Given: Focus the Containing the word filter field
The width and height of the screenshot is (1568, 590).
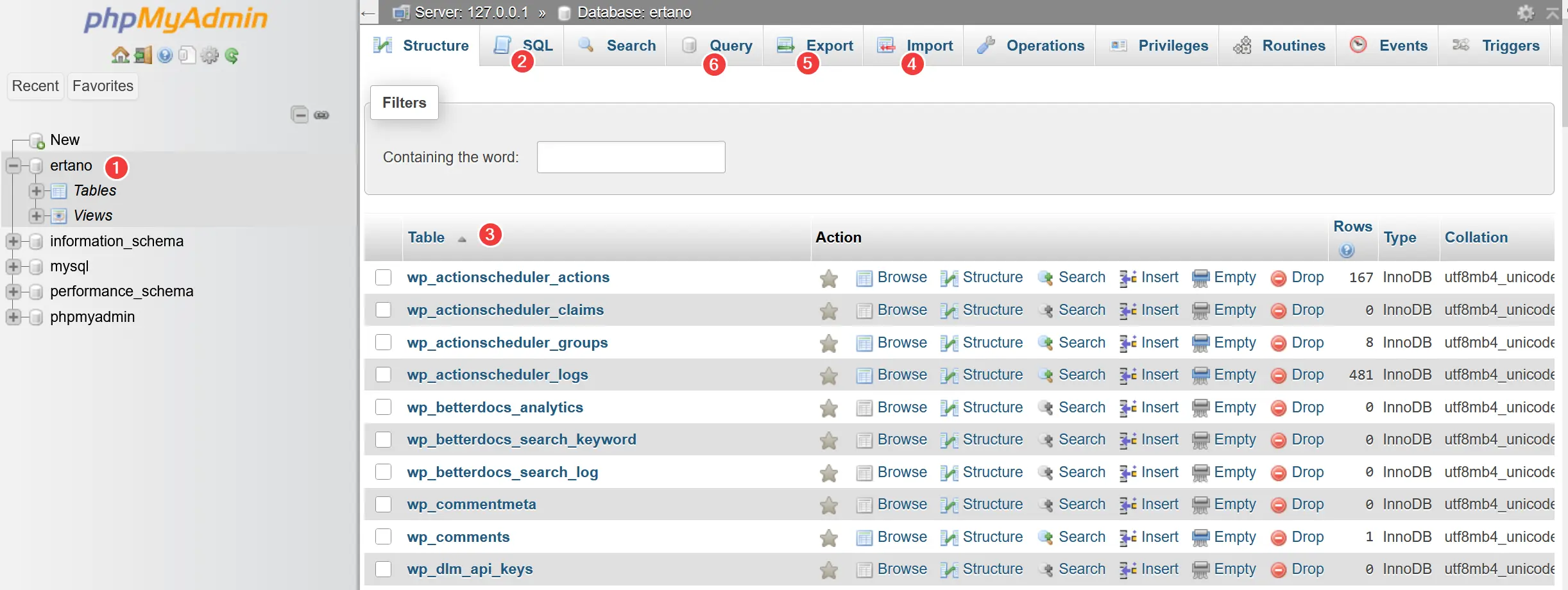Looking at the screenshot, I should 631,157.
